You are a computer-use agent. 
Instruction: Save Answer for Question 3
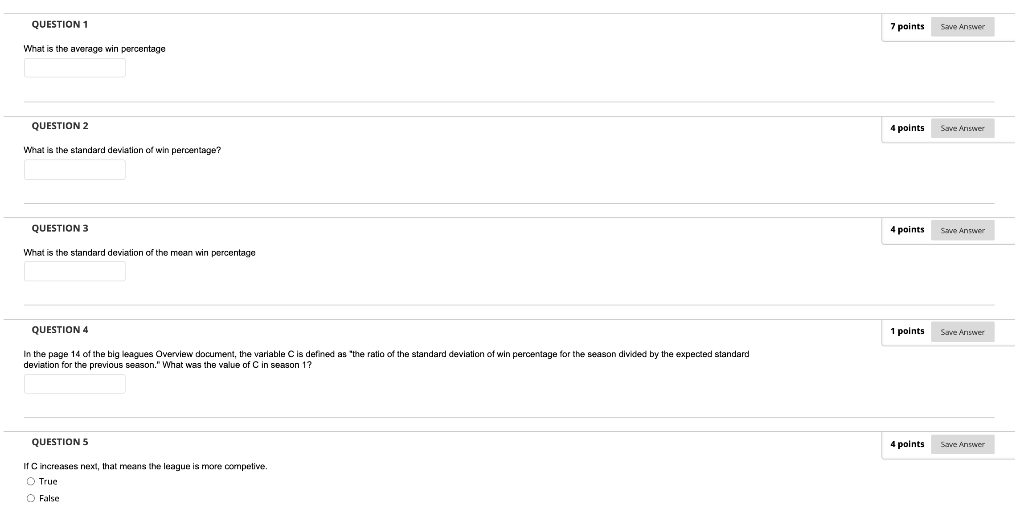point(963,231)
